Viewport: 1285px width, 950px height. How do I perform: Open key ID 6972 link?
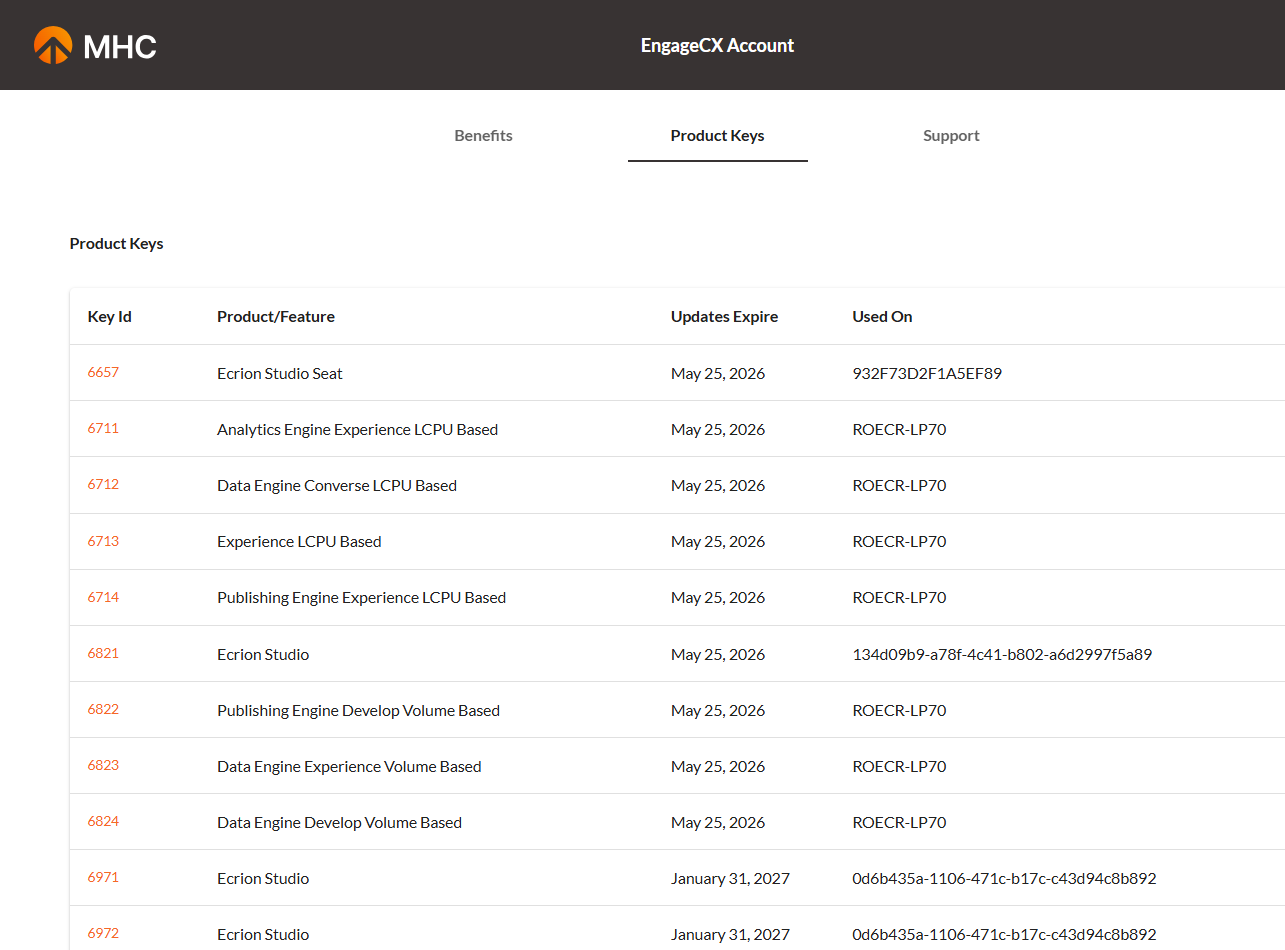pos(103,933)
